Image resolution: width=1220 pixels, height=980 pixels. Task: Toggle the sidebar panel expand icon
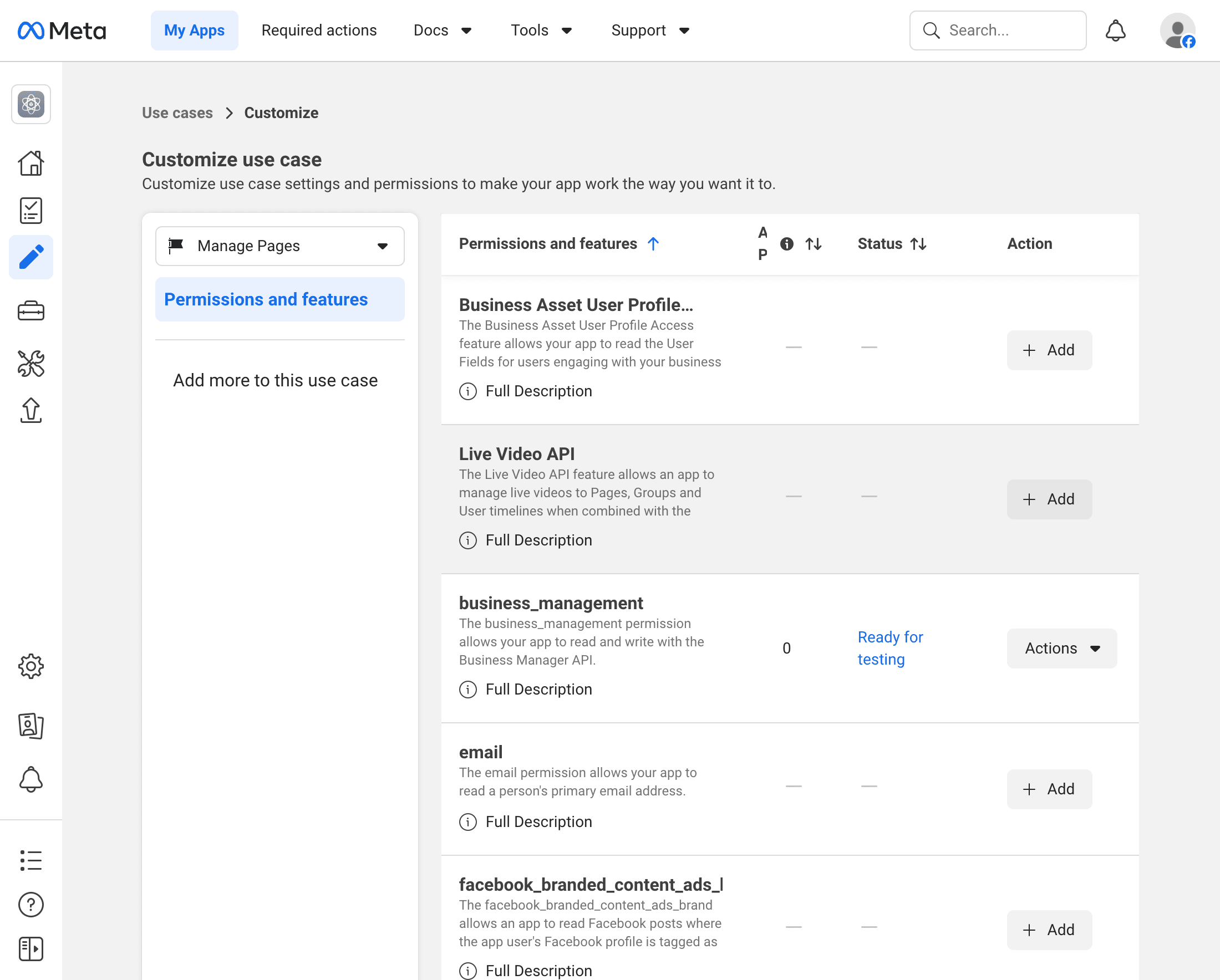(x=31, y=949)
